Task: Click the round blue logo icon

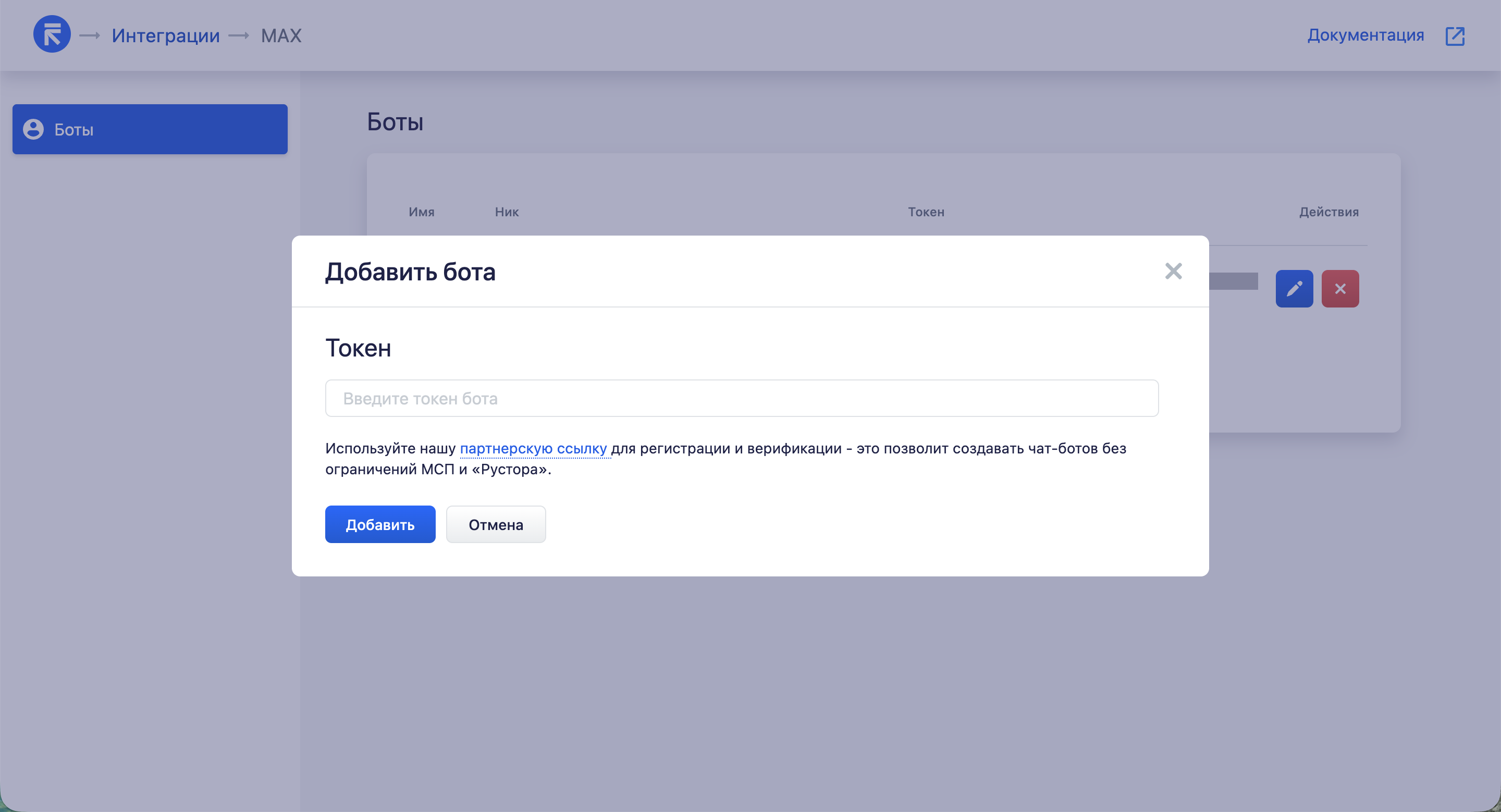Action: click(52, 34)
